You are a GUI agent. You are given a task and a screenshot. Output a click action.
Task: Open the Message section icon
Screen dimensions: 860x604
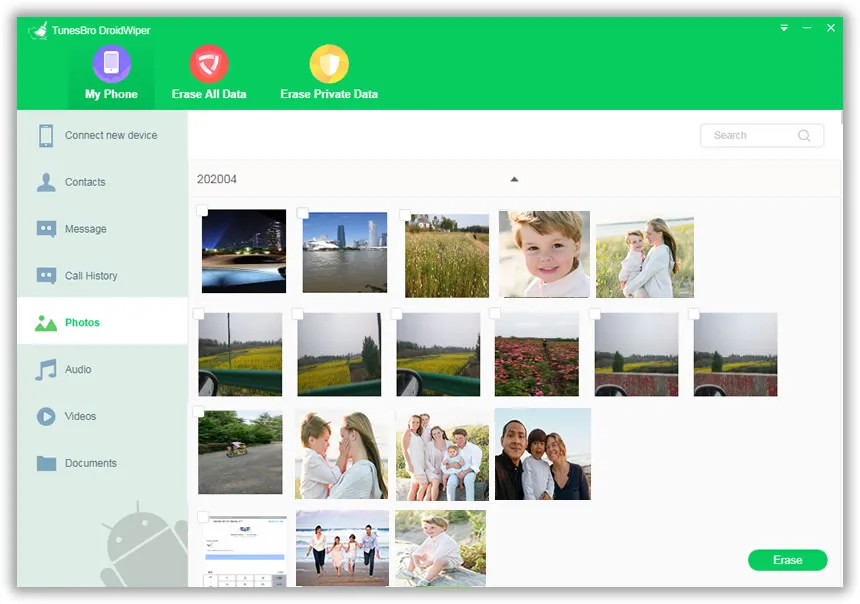[48, 229]
